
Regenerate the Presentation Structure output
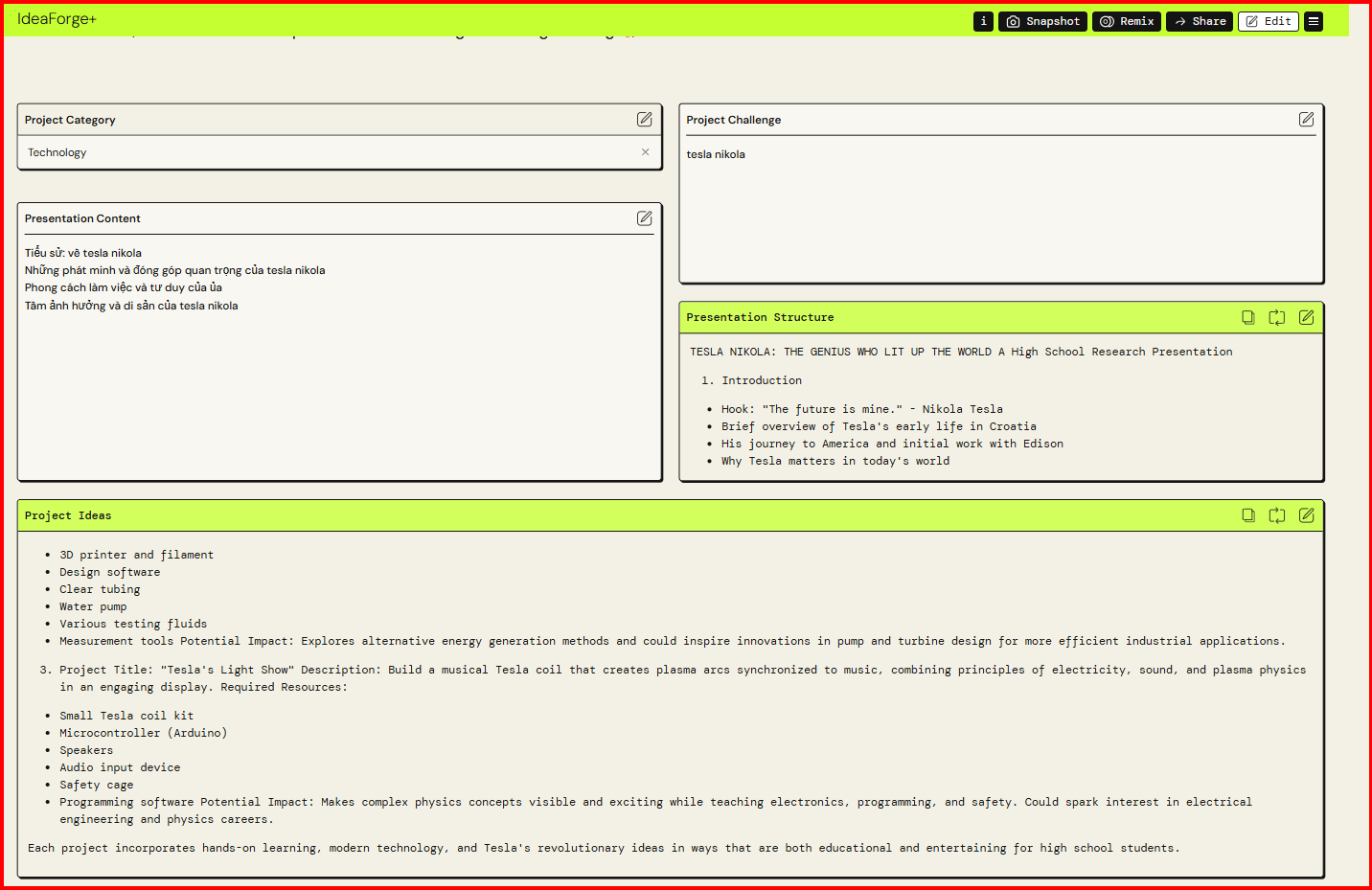pos(1277,317)
